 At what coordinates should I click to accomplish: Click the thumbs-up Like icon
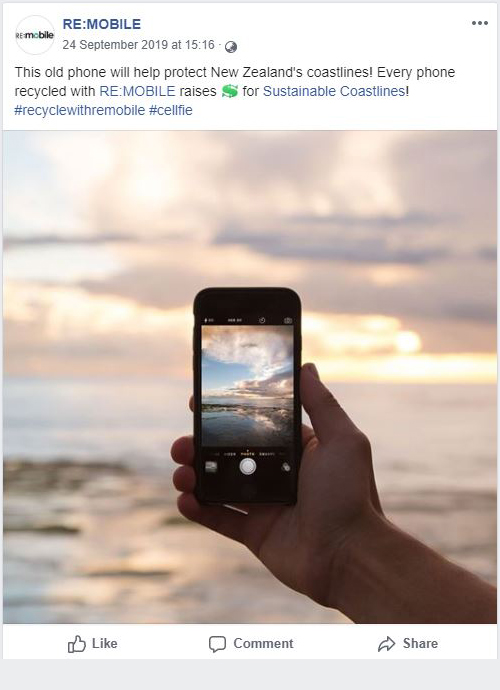(x=77, y=644)
